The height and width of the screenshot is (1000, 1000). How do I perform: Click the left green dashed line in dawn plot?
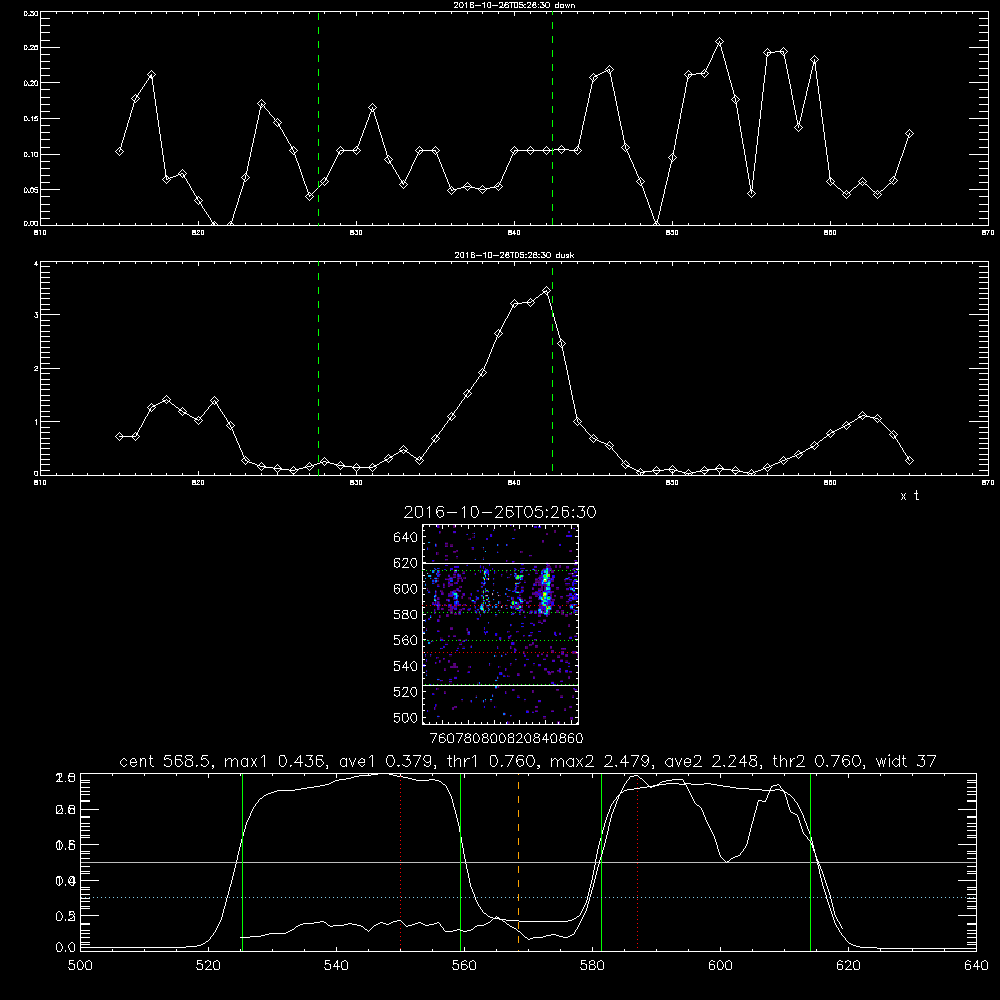coord(318,118)
